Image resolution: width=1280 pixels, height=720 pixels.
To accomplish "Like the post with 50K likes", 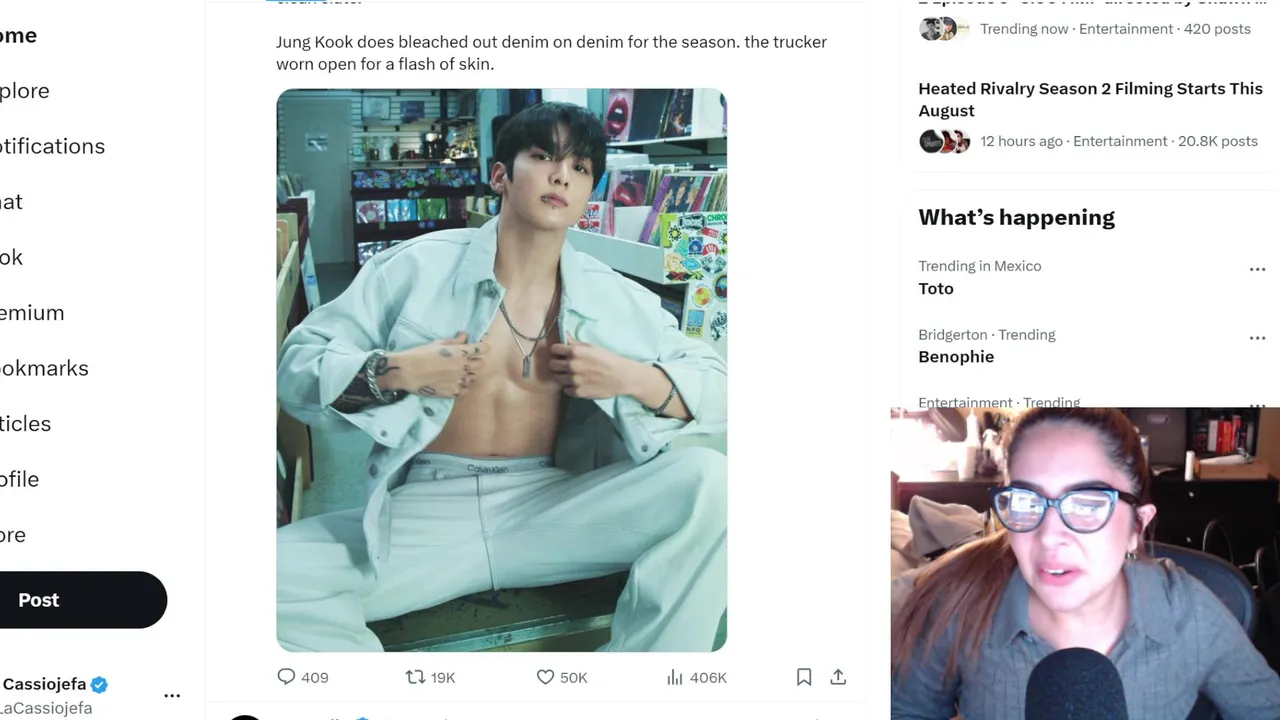I will (545, 677).
